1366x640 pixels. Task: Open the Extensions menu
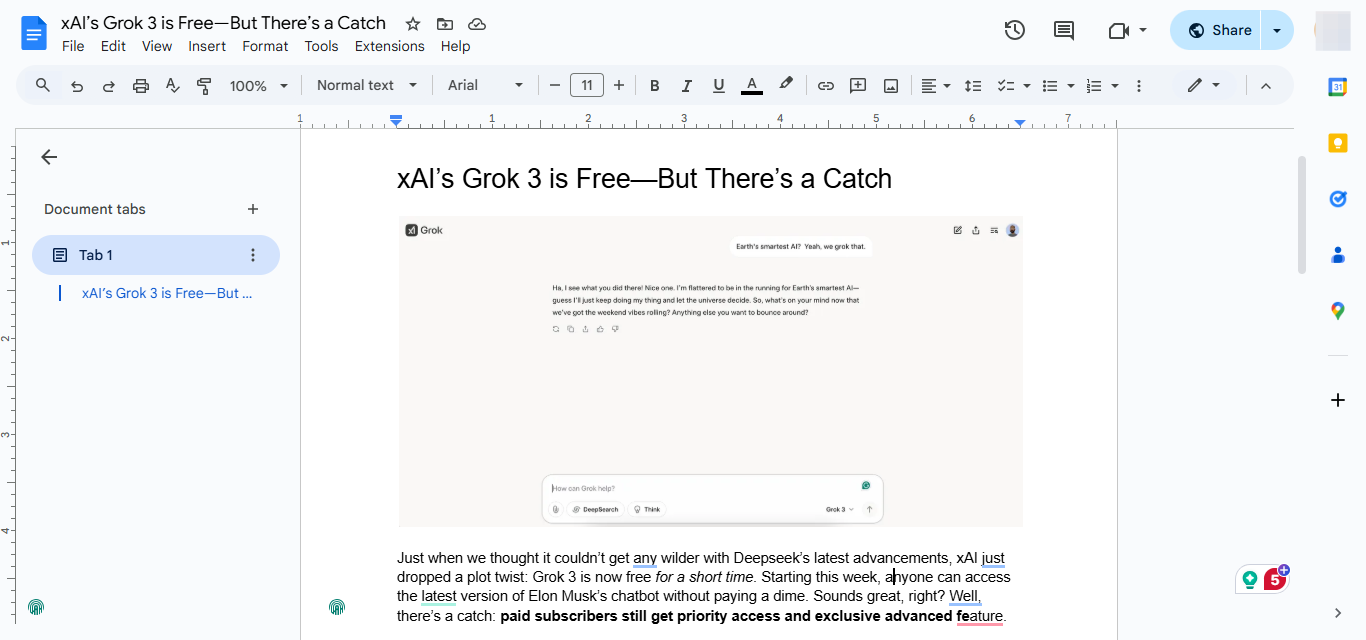(390, 46)
